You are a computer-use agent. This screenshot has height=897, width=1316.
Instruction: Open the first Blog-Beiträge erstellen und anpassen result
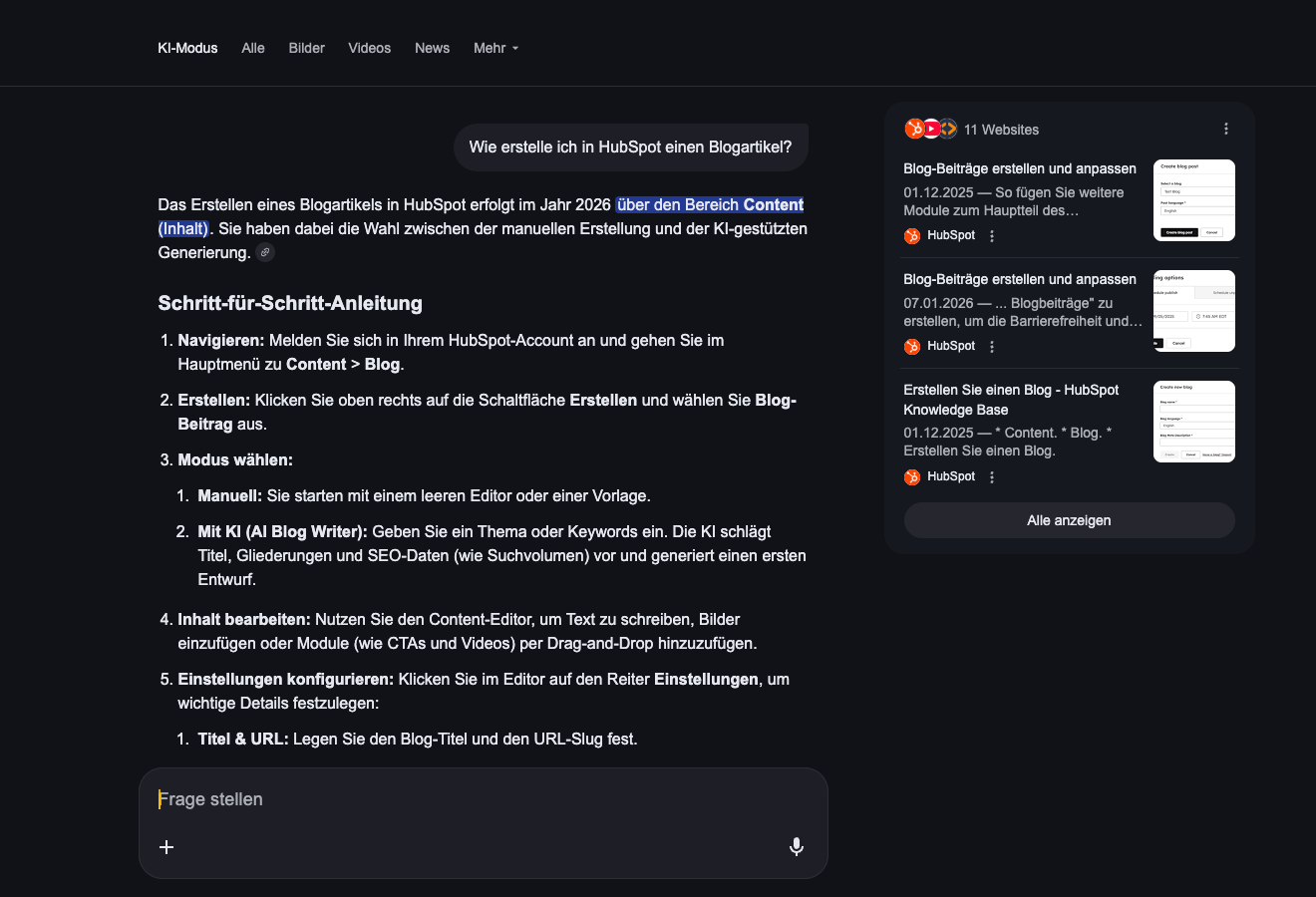tap(1020, 168)
